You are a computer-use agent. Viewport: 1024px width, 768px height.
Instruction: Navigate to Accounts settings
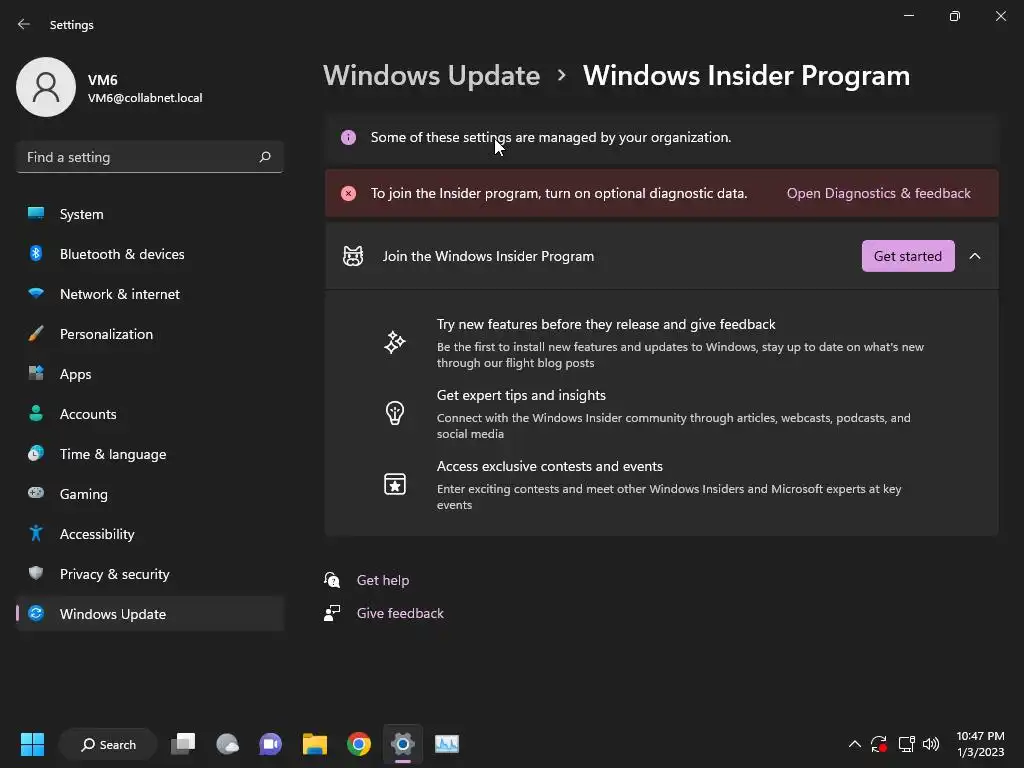[x=150, y=414]
